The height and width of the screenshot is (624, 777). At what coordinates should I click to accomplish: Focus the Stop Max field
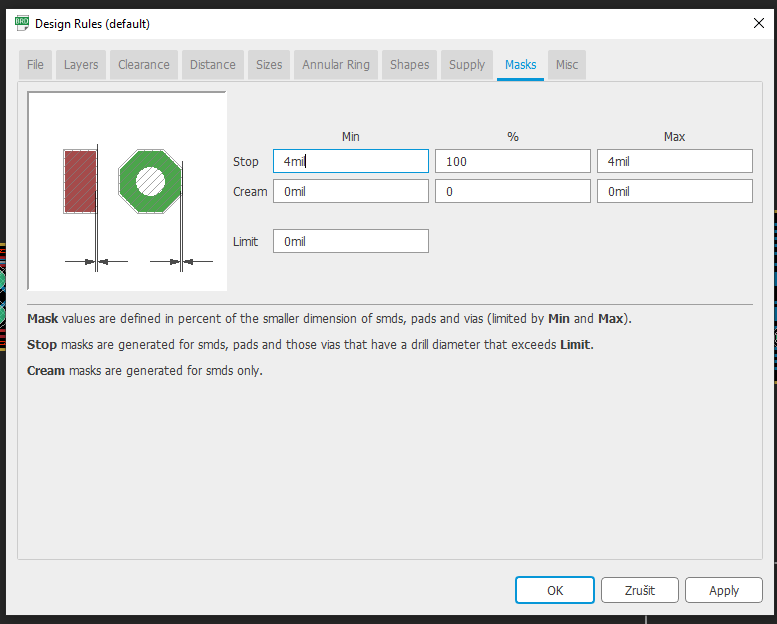674,161
